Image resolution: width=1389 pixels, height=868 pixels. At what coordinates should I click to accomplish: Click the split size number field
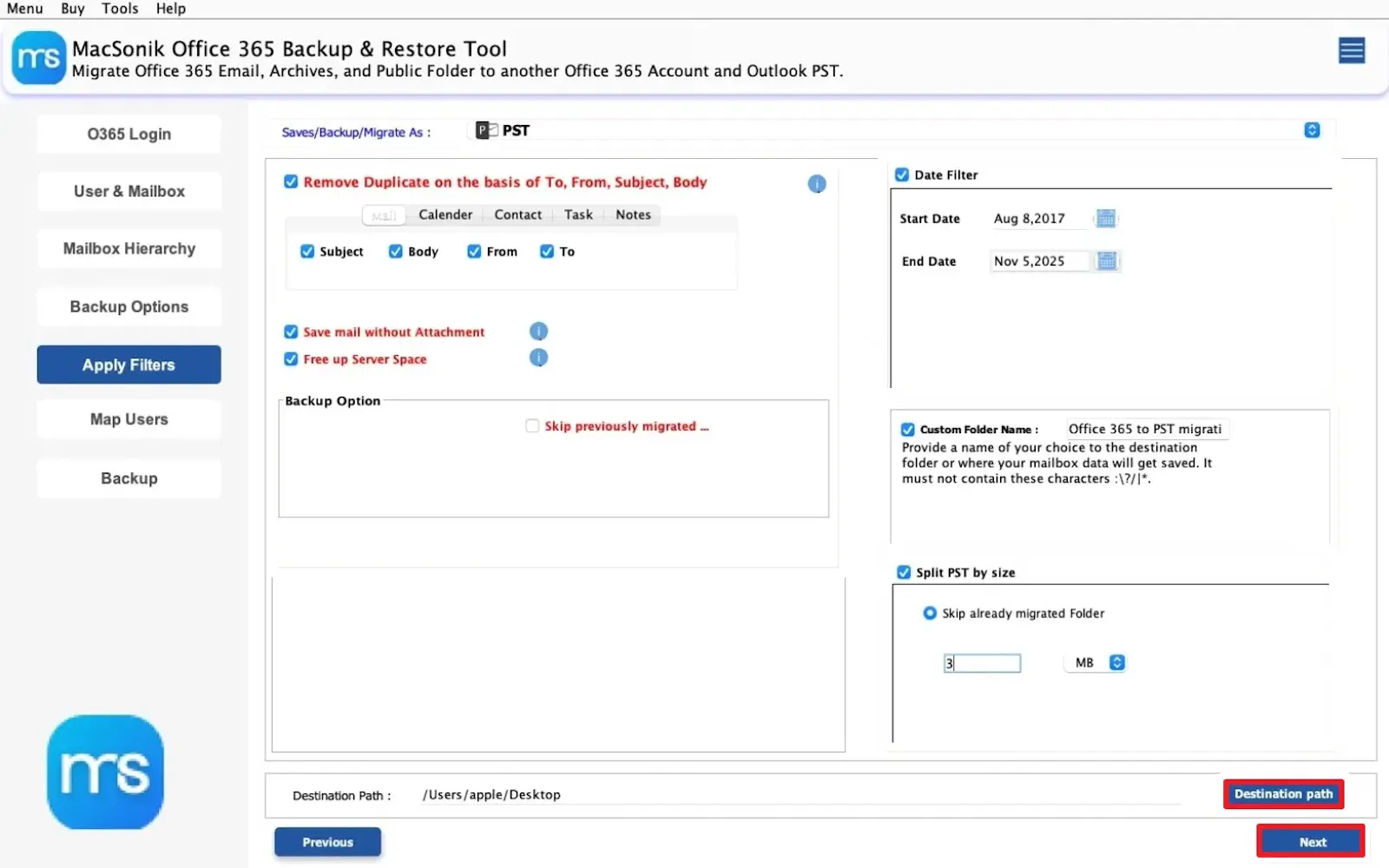[x=982, y=663]
